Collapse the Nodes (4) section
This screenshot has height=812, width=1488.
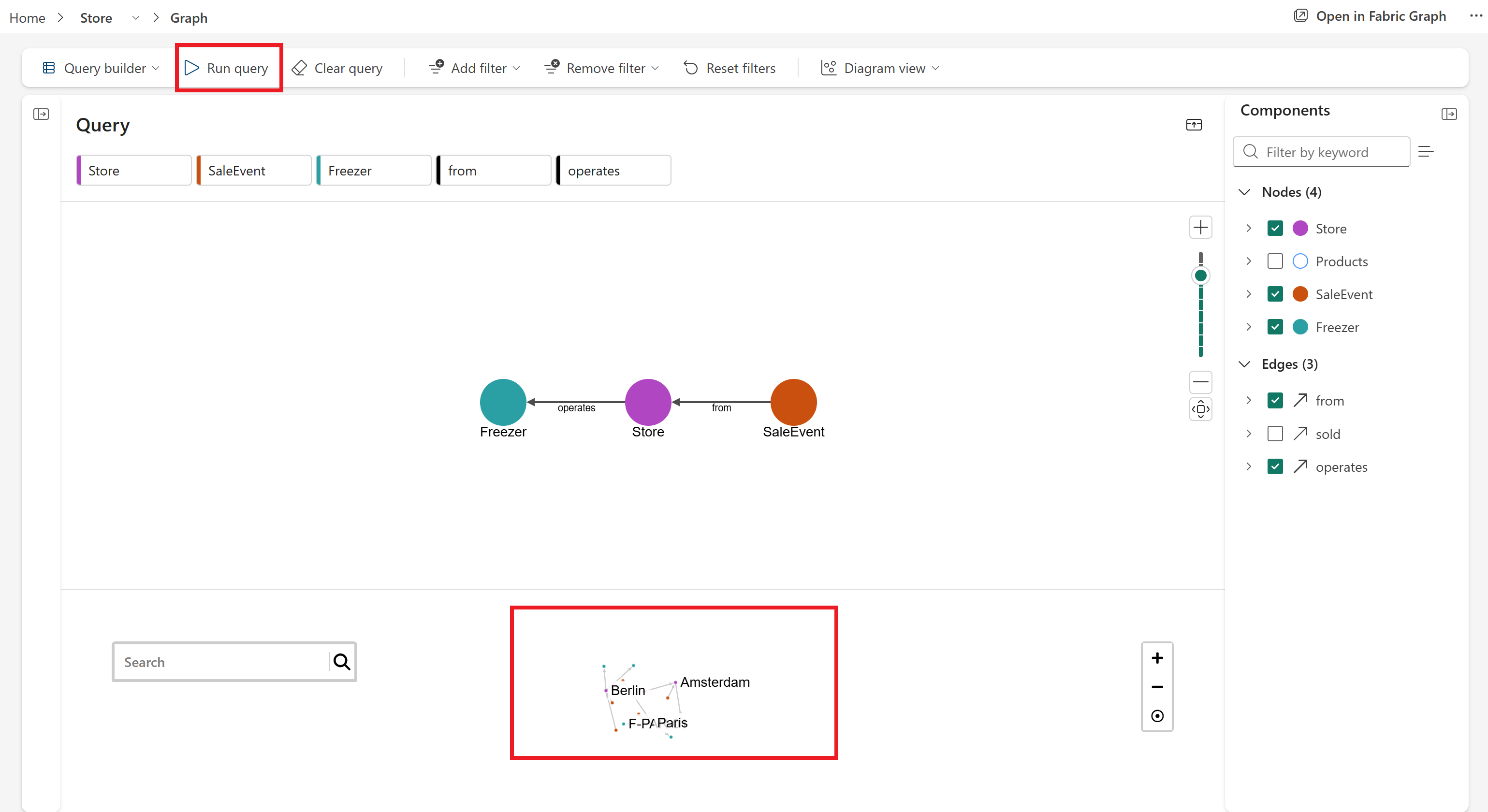[1245, 192]
